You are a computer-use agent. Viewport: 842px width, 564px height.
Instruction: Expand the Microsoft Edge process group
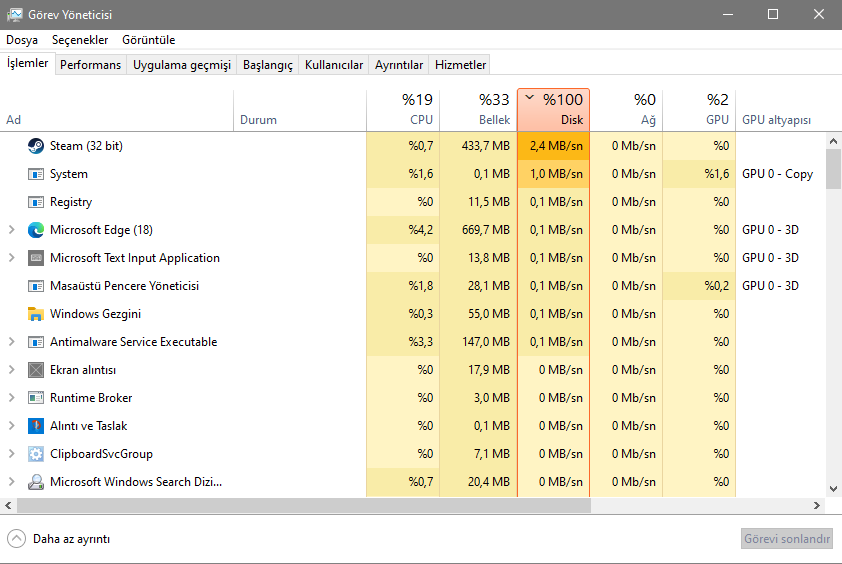click(12, 230)
